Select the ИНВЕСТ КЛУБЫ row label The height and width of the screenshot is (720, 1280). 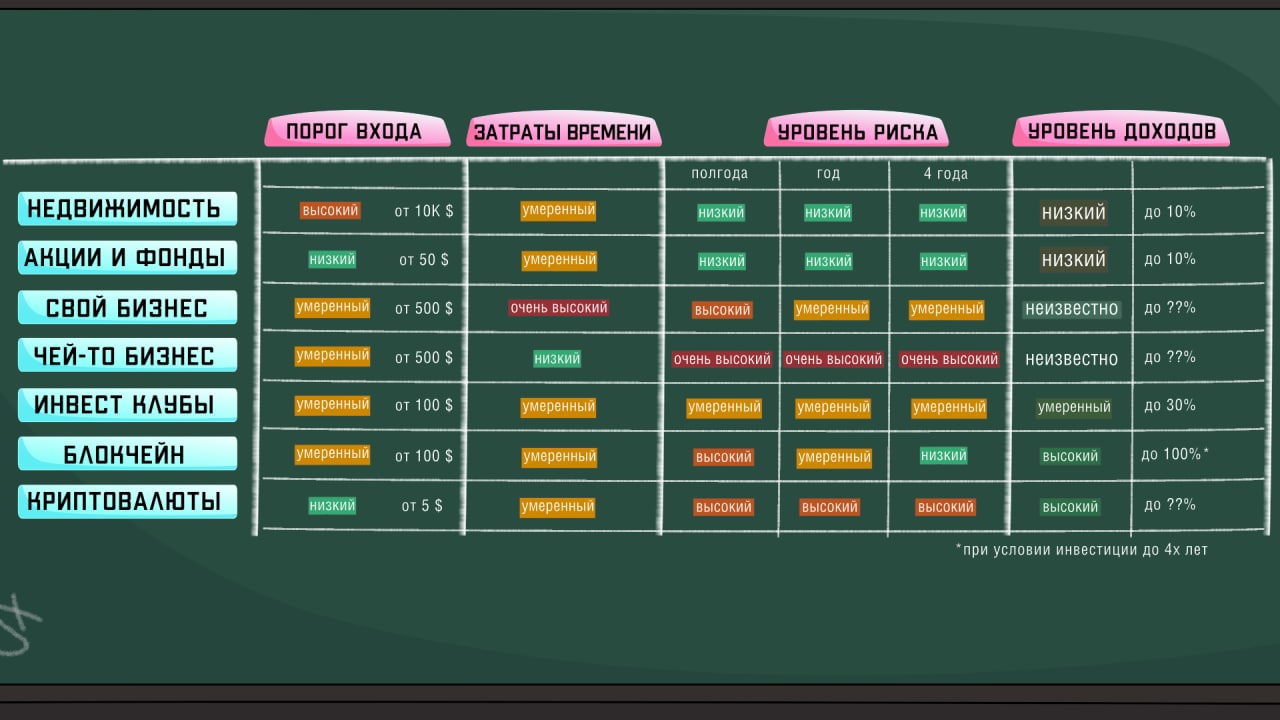coord(128,405)
